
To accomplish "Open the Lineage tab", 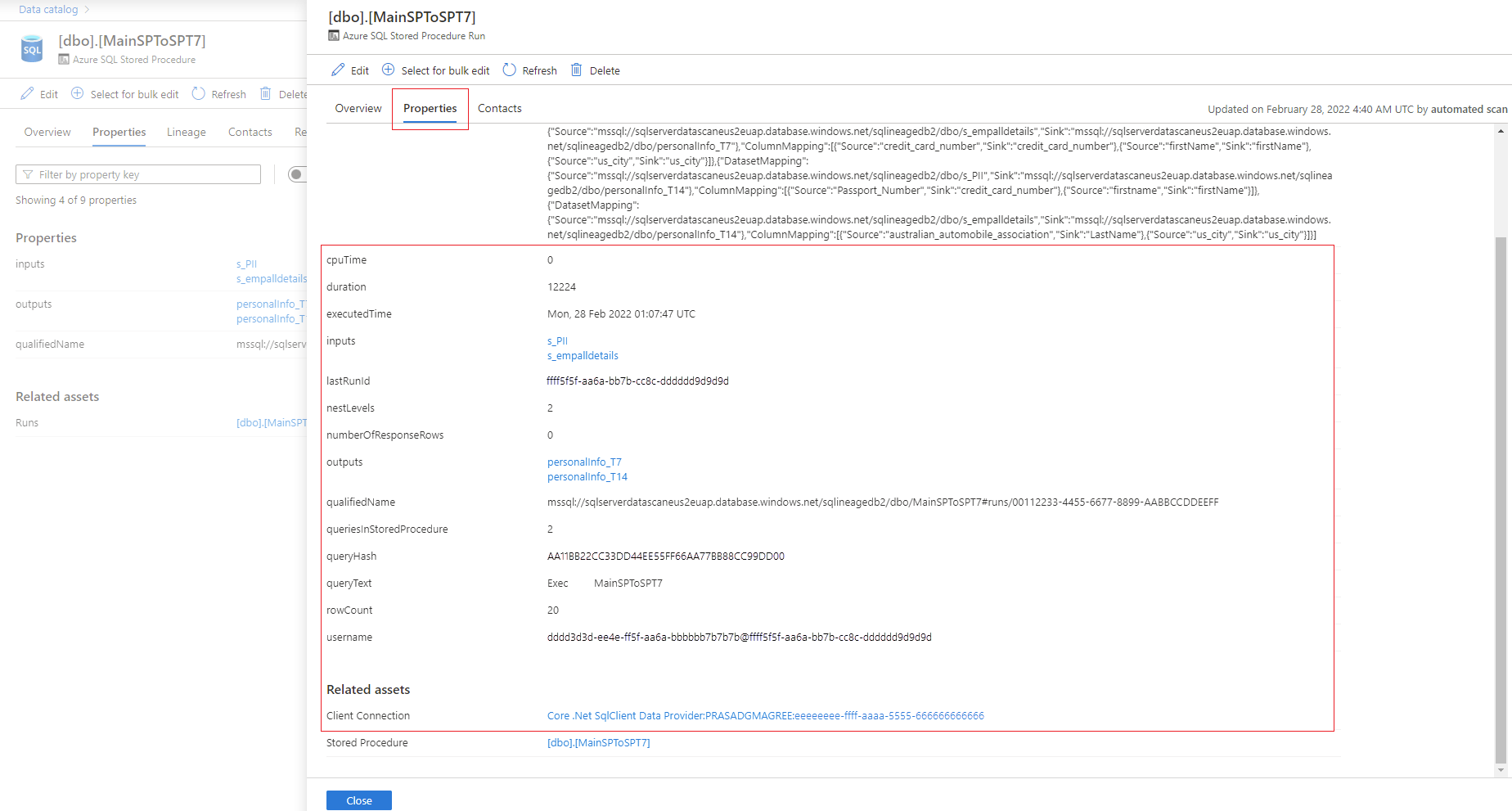I will coord(187,133).
